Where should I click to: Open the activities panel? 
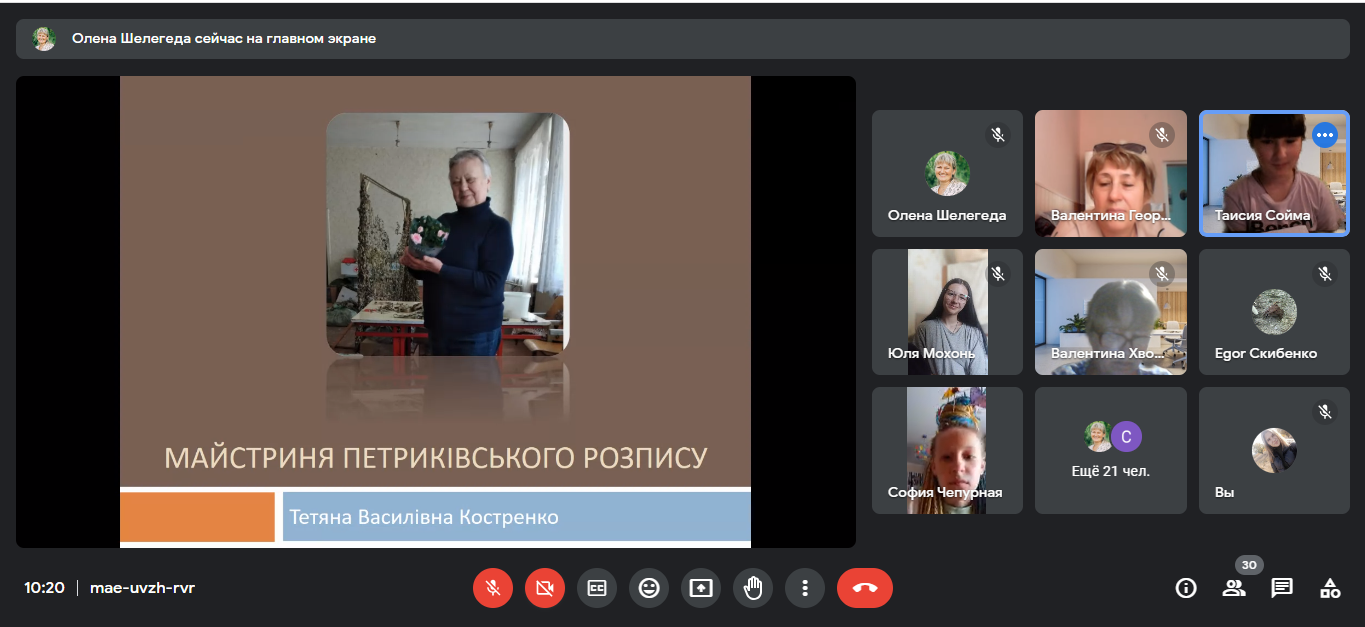(1330, 588)
